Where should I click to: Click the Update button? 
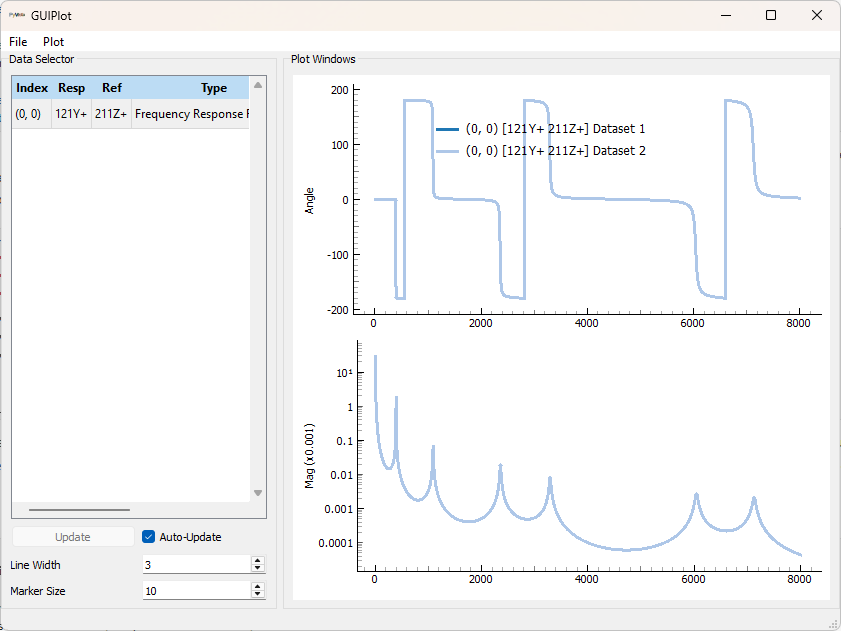(73, 536)
